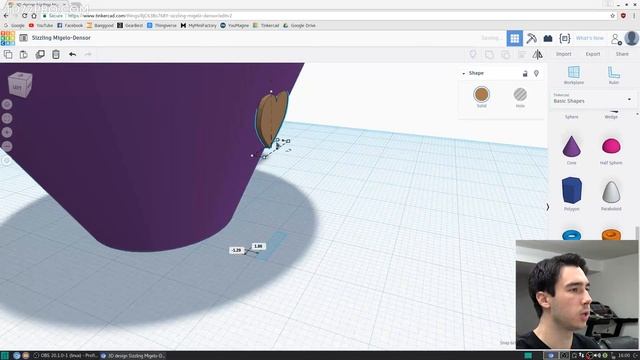Click the view cube
The height and width of the screenshot is (360, 640).
click(x=20, y=84)
